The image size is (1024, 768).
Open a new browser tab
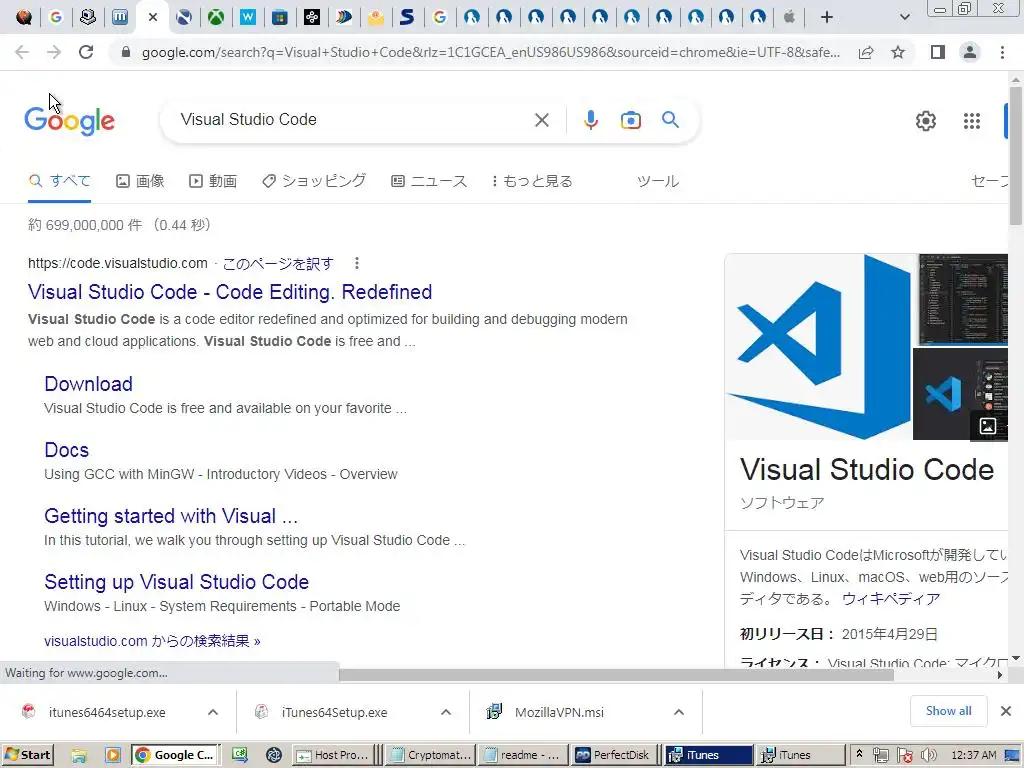point(827,17)
